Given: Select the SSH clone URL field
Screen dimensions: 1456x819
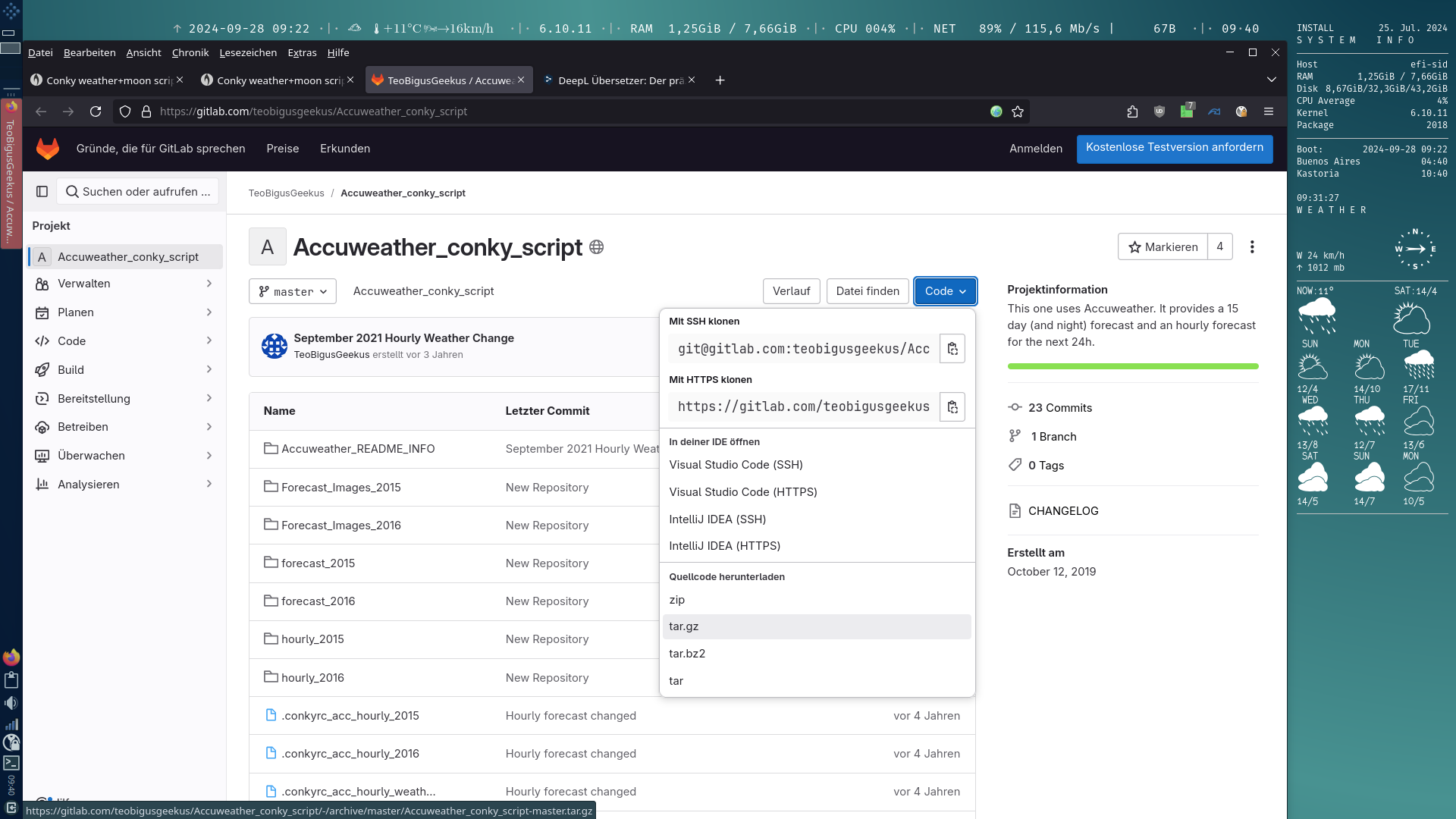Looking at the screenshot, I should (803, 349).
